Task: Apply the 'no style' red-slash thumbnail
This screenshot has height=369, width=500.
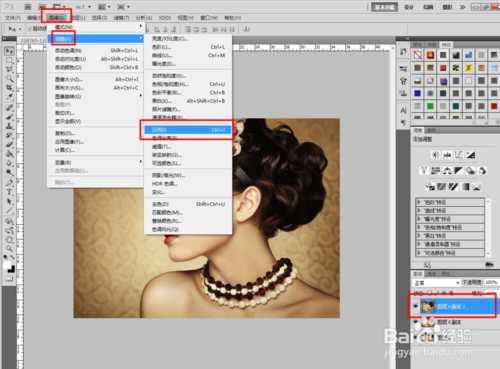Action: tap(417, 55)
